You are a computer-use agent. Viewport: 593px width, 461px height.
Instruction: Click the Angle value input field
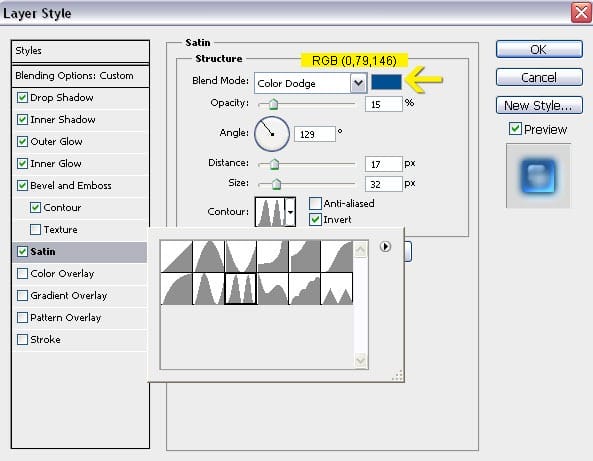(x=314, y=134)
